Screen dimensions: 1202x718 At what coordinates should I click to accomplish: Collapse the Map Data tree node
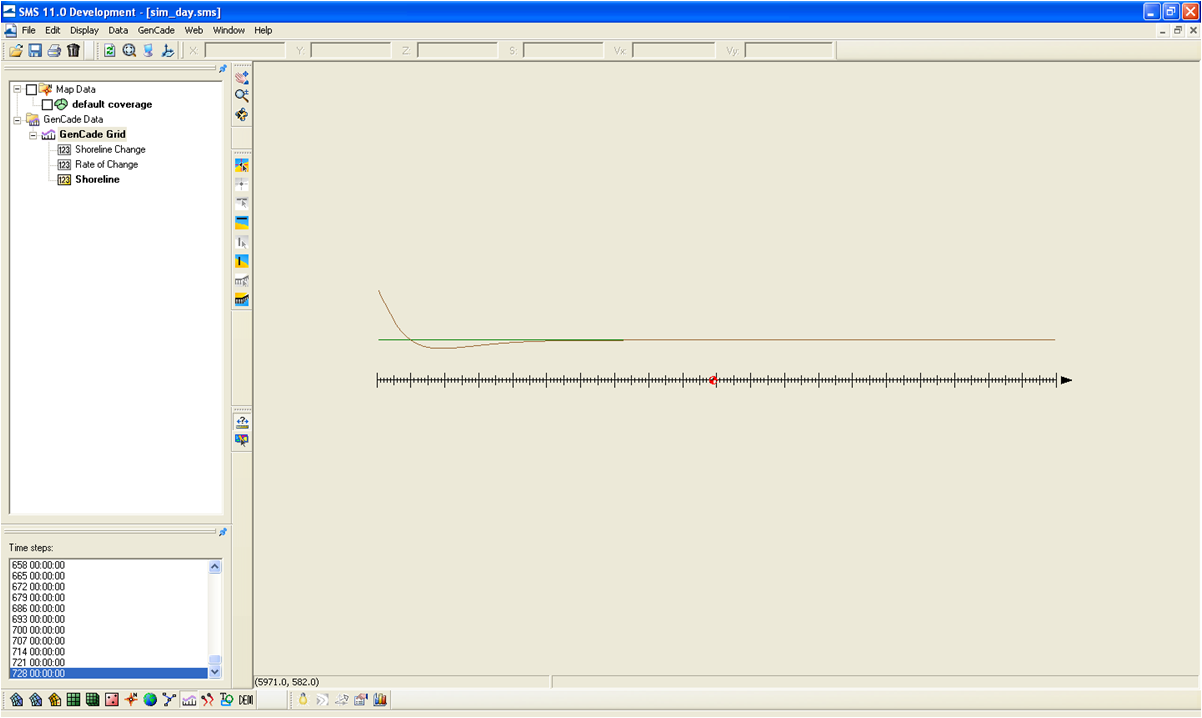point(17,89)
